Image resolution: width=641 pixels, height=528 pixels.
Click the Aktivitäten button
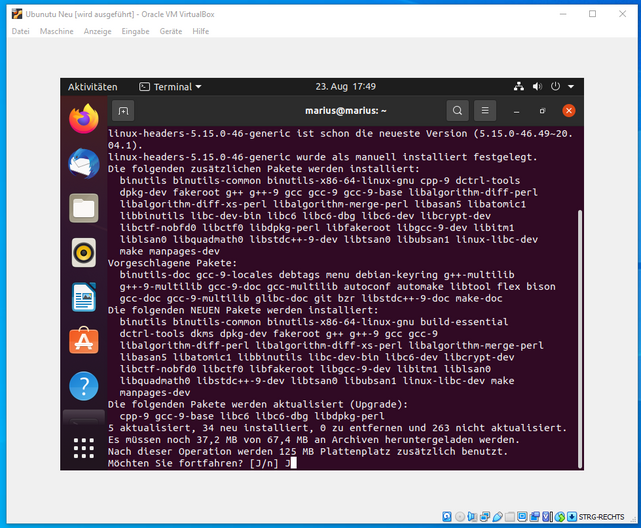pos(92,87)
